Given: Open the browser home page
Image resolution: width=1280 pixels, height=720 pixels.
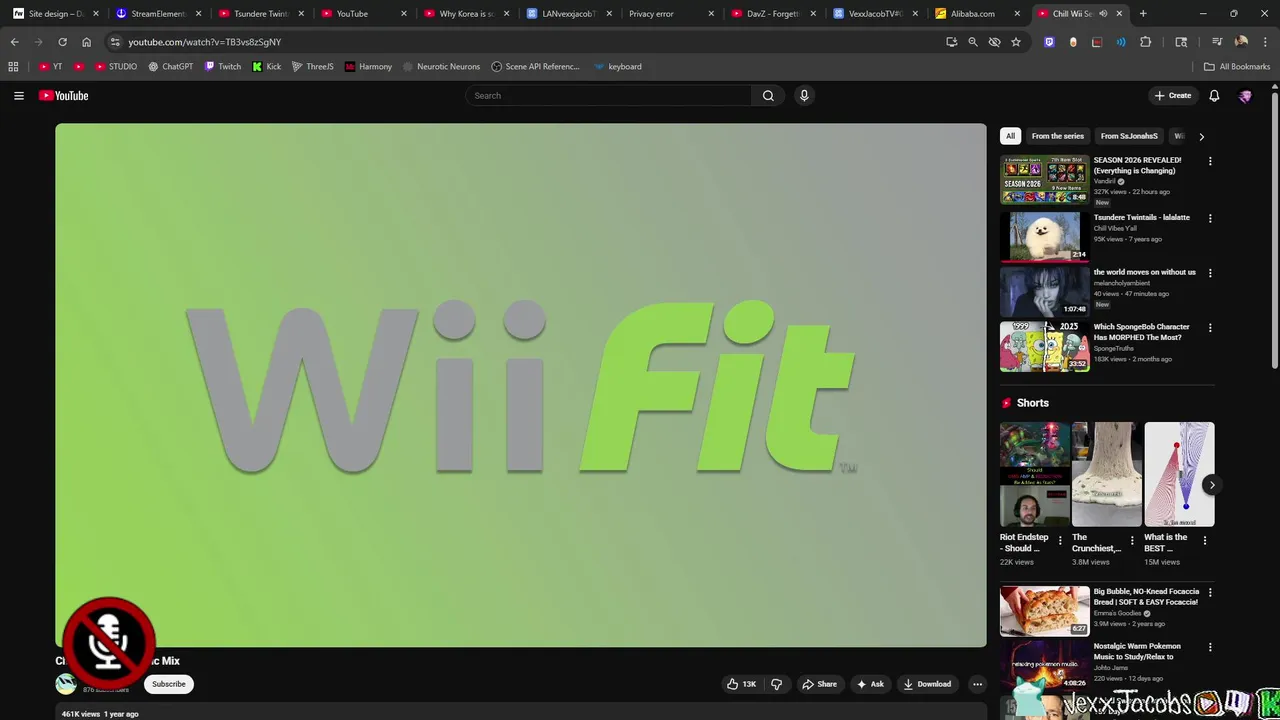Looking at the screenshot, I should (86, 42).
